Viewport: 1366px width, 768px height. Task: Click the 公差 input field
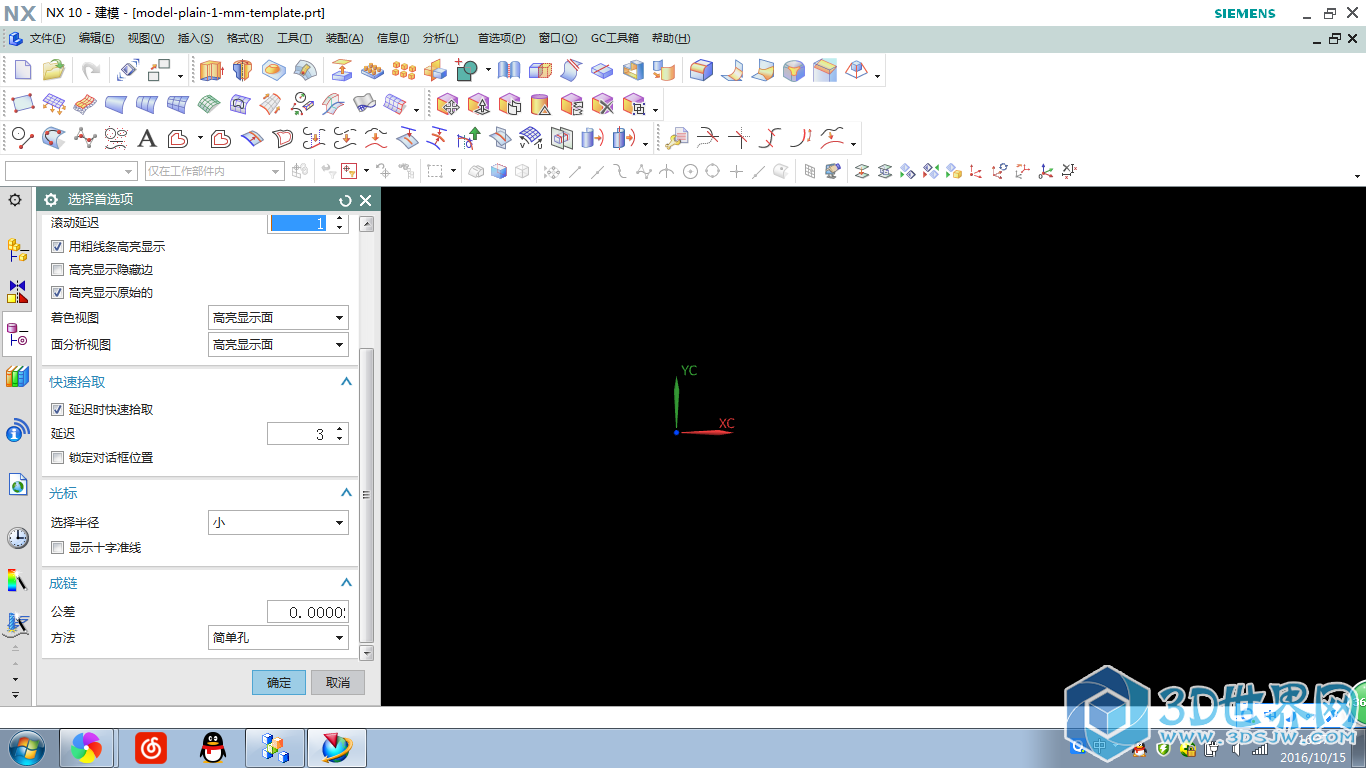coord(307,612)
